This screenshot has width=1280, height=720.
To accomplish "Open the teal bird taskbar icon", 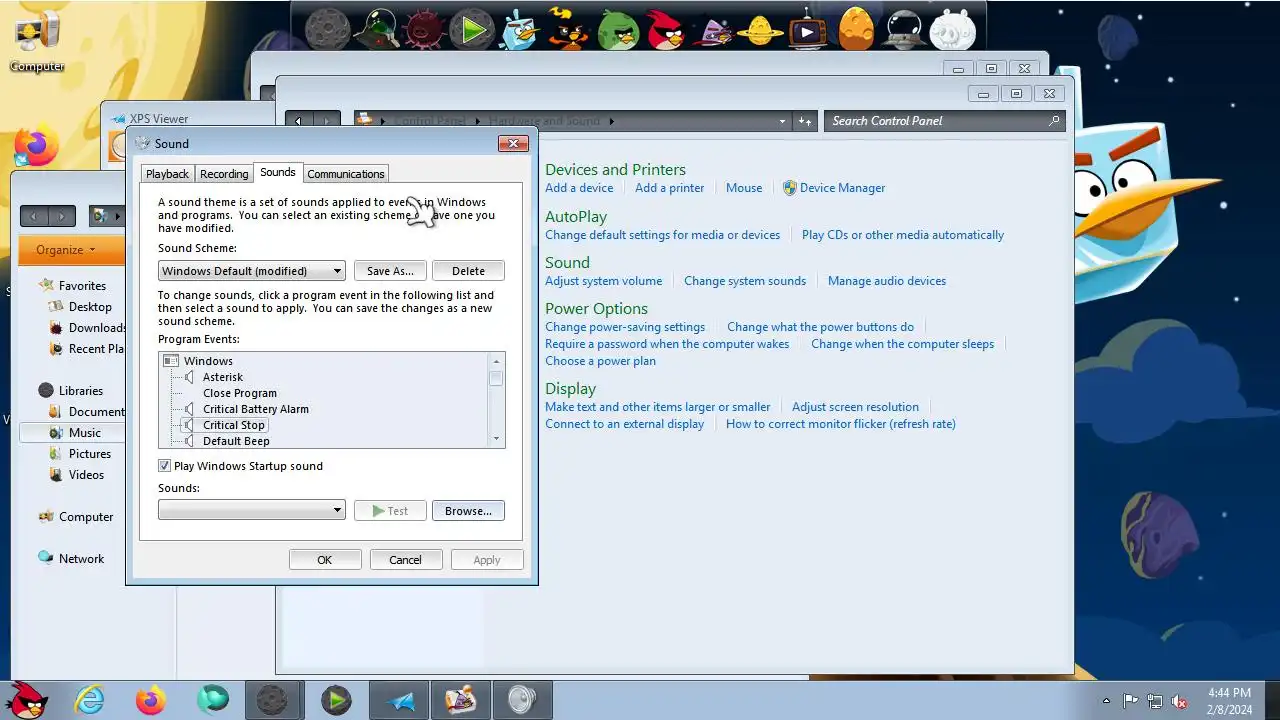I will [212, 700].
